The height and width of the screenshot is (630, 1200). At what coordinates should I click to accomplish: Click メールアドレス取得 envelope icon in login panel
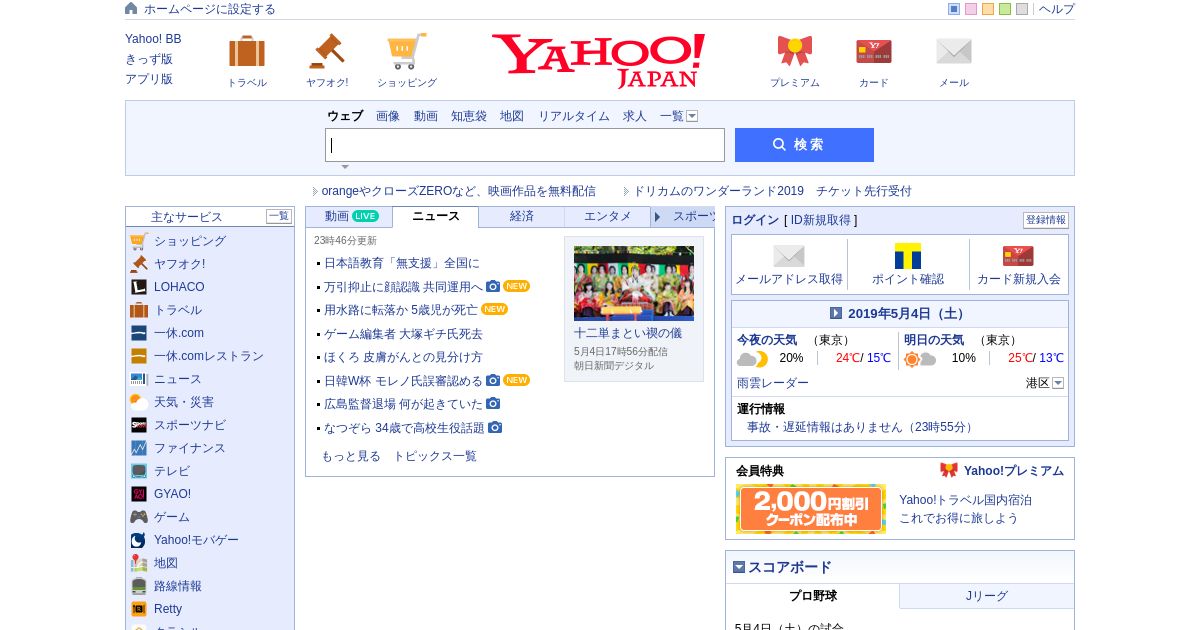pyautogui.click(x=789, y=256)
